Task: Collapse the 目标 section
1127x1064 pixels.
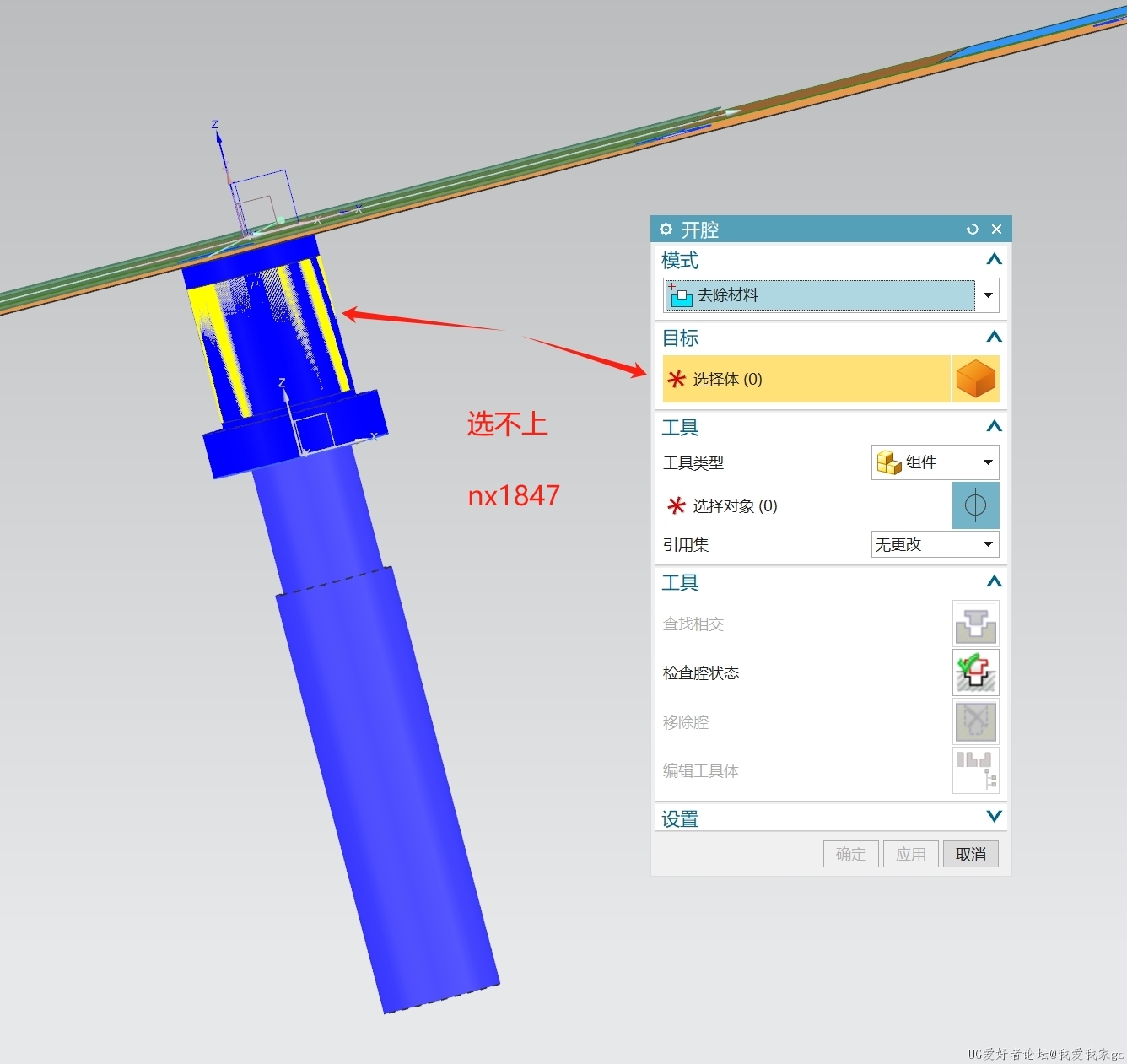Action: [x=994, y=338]
